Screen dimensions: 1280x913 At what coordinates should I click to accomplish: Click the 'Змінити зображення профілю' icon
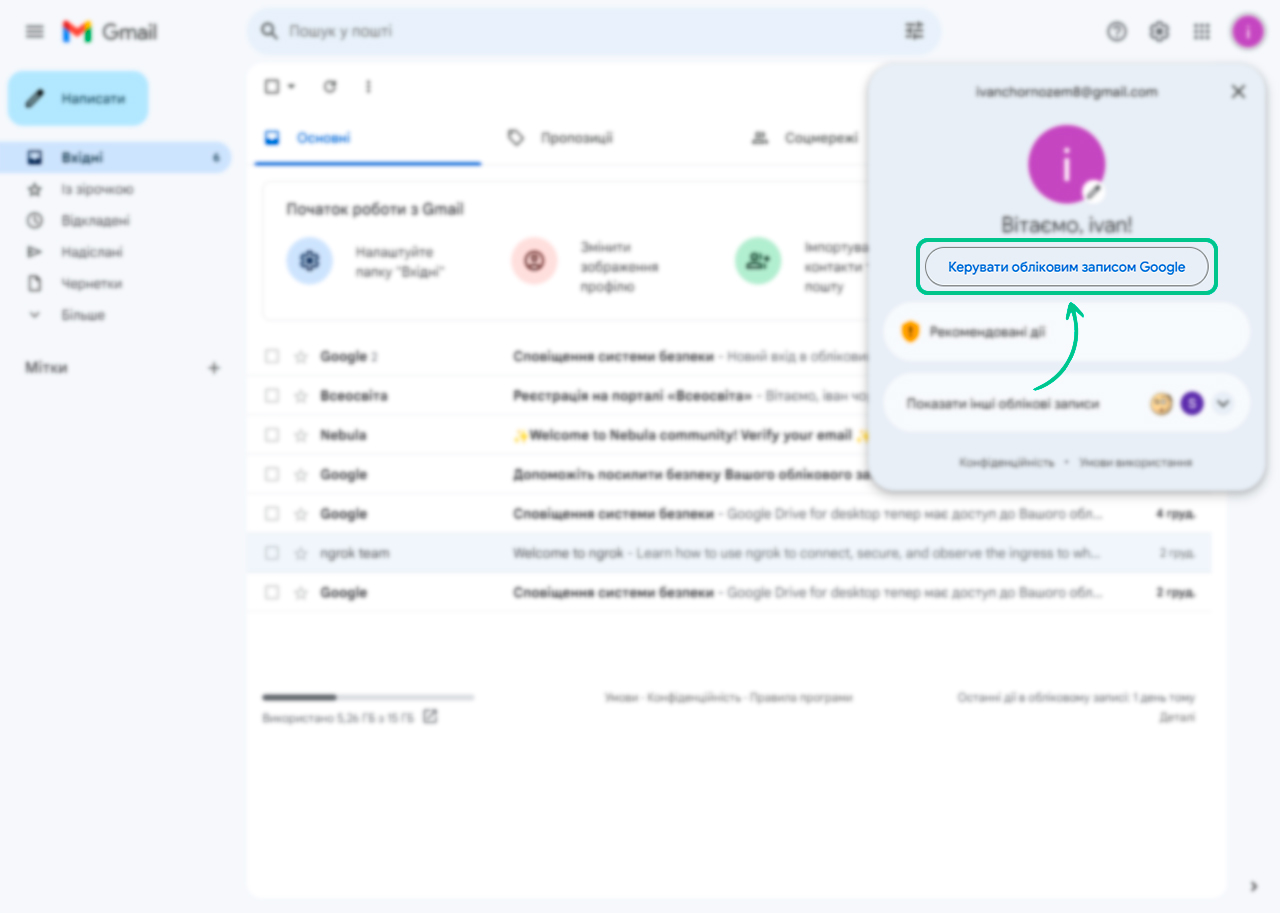point(534,260)
